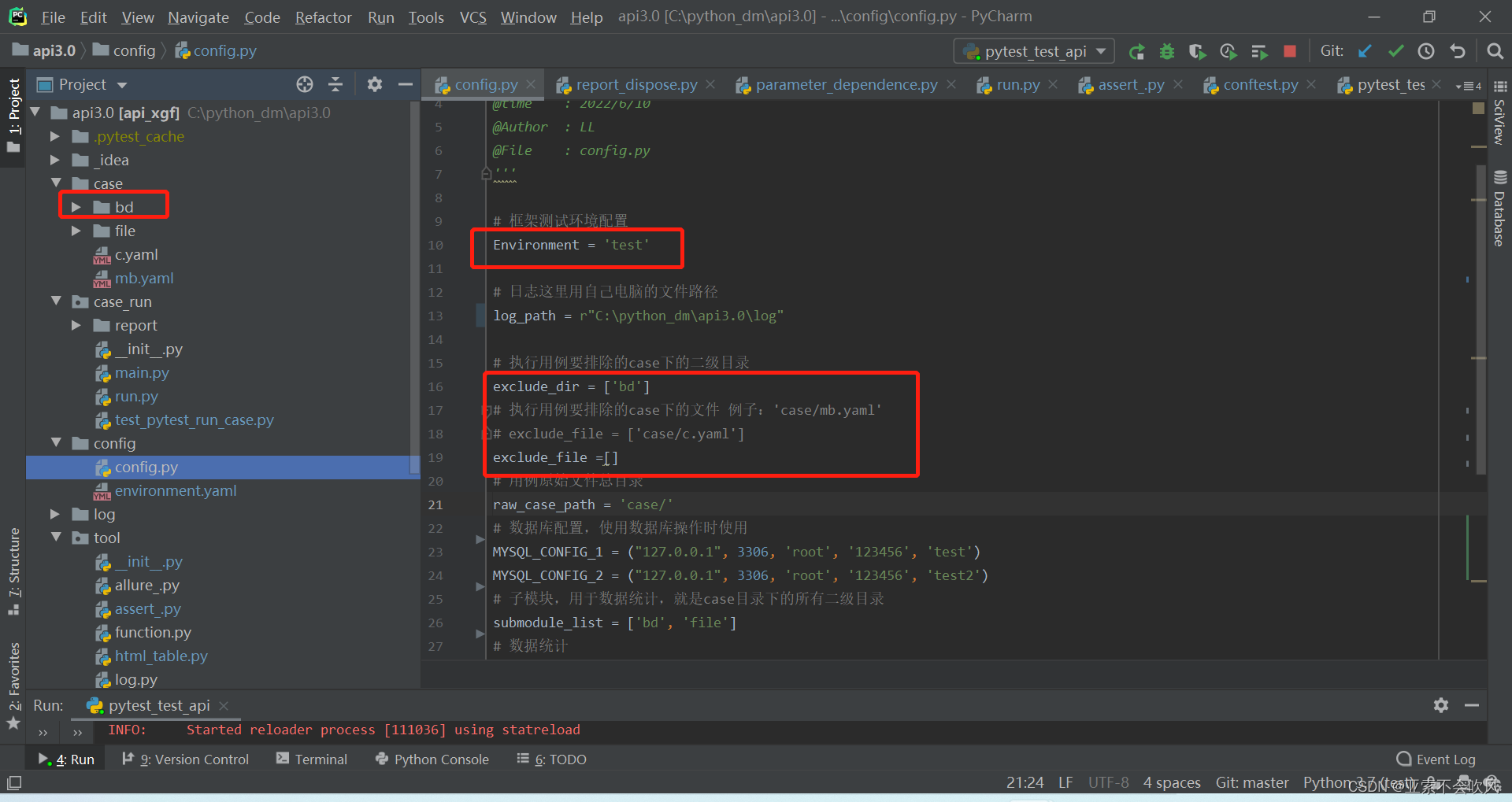The width and height of the screenshot is (1512, 802).
Task: Show hidden editor tabs list
Action: (x=1469, y=86)
